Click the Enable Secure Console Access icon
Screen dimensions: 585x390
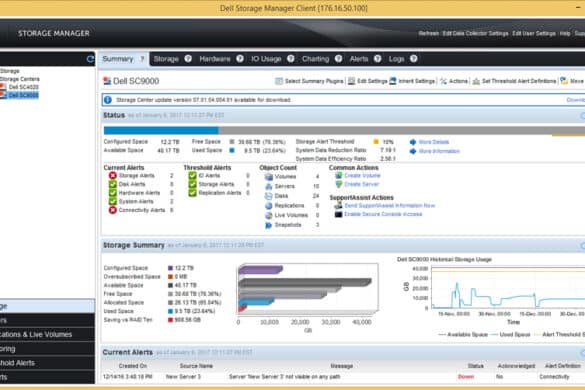click(338, 214)
